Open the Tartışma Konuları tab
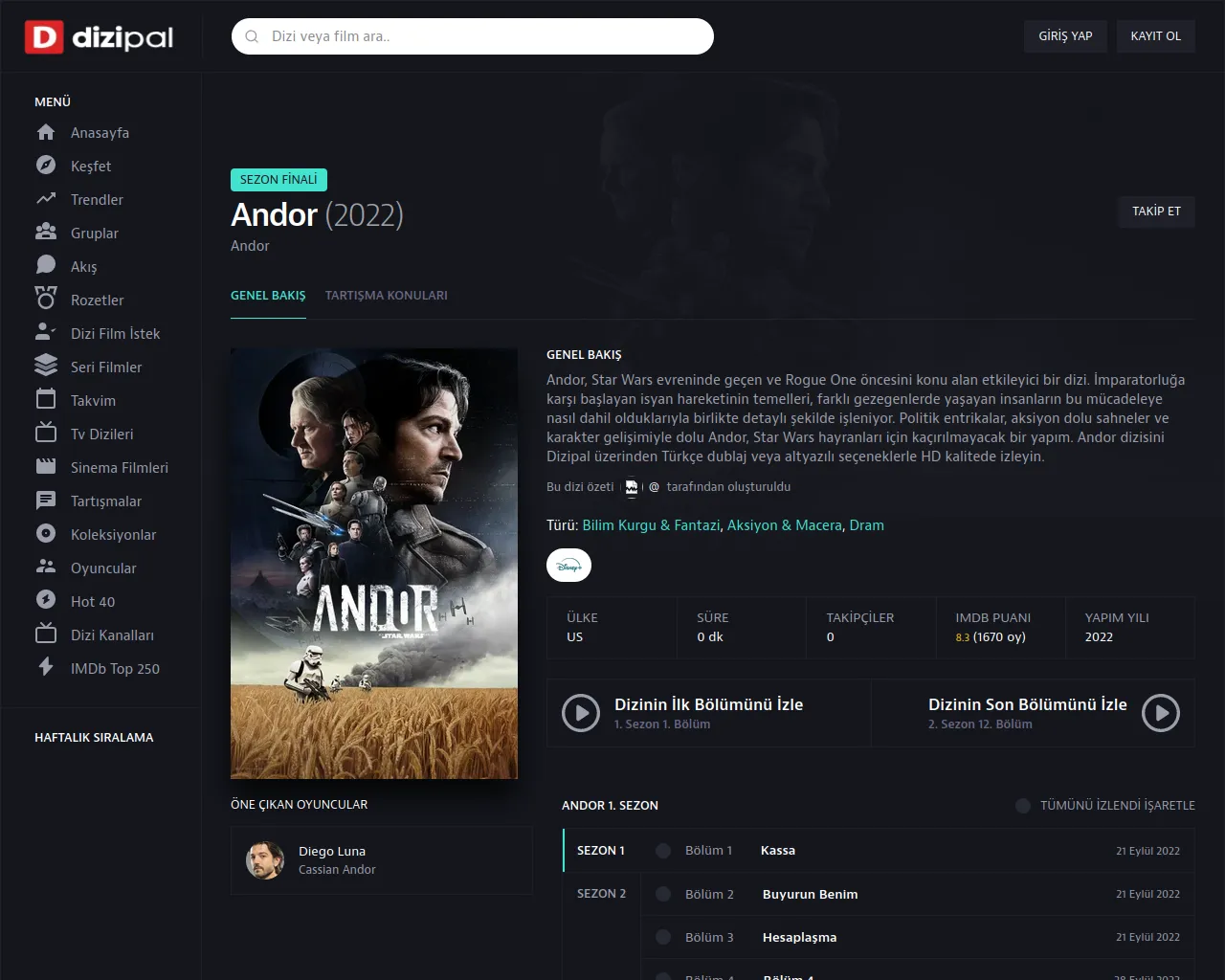 click(x=387, y=296)
